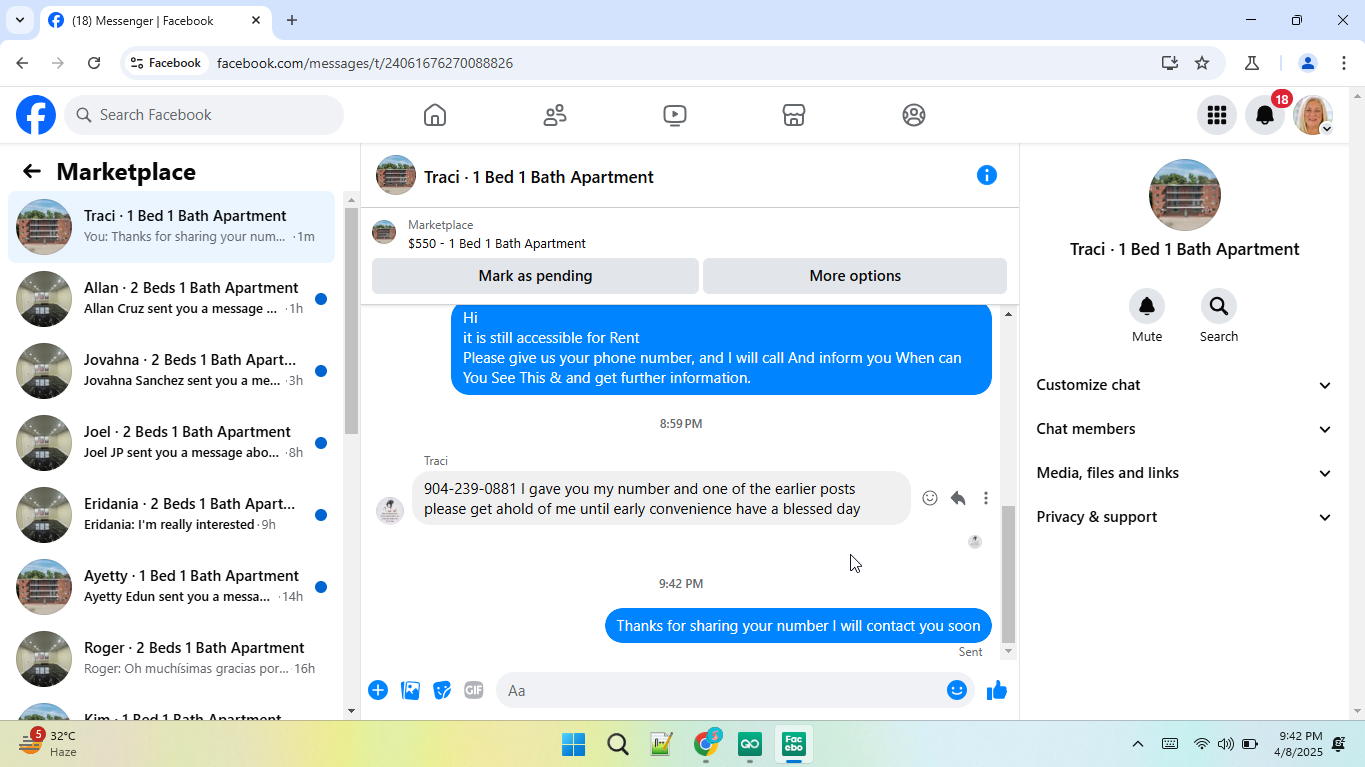
Task: Open the Jovahna conversation
Action: [x=172, y=371]
